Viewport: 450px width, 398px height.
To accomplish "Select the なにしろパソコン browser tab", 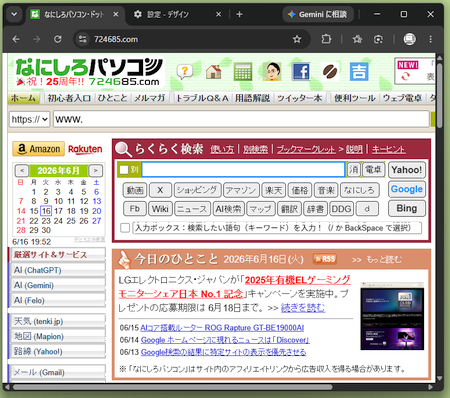I will [74, 14].
